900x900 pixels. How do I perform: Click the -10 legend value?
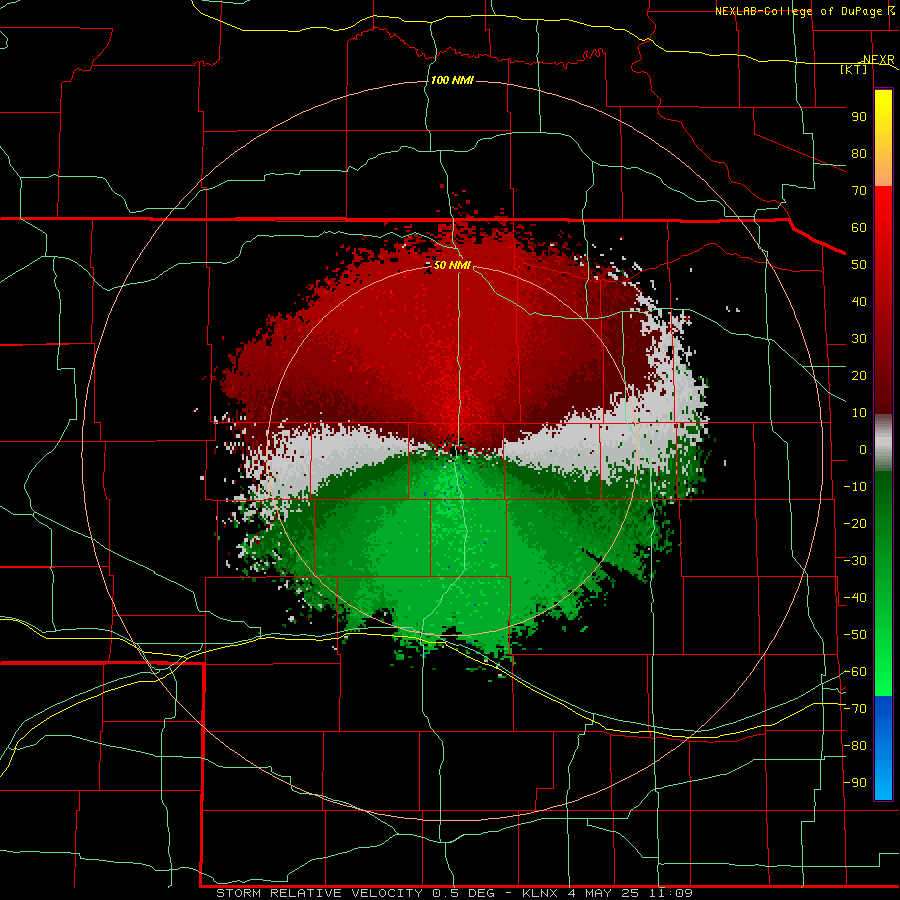coord(855,487)
